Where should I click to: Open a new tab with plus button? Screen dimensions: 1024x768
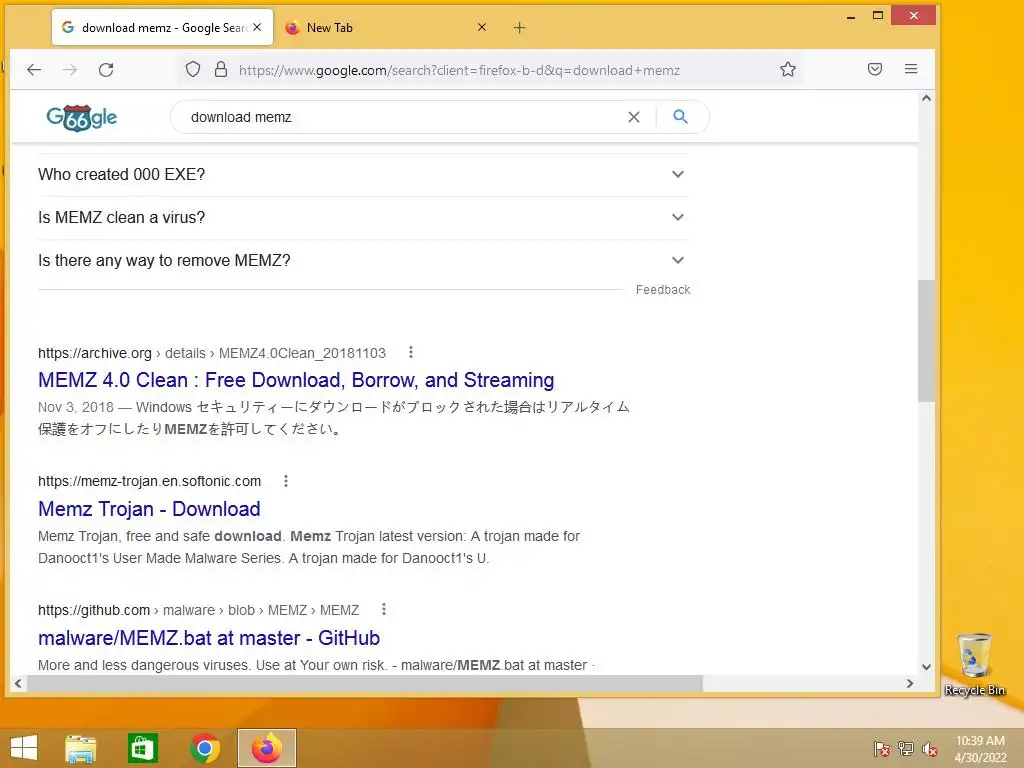519,27
